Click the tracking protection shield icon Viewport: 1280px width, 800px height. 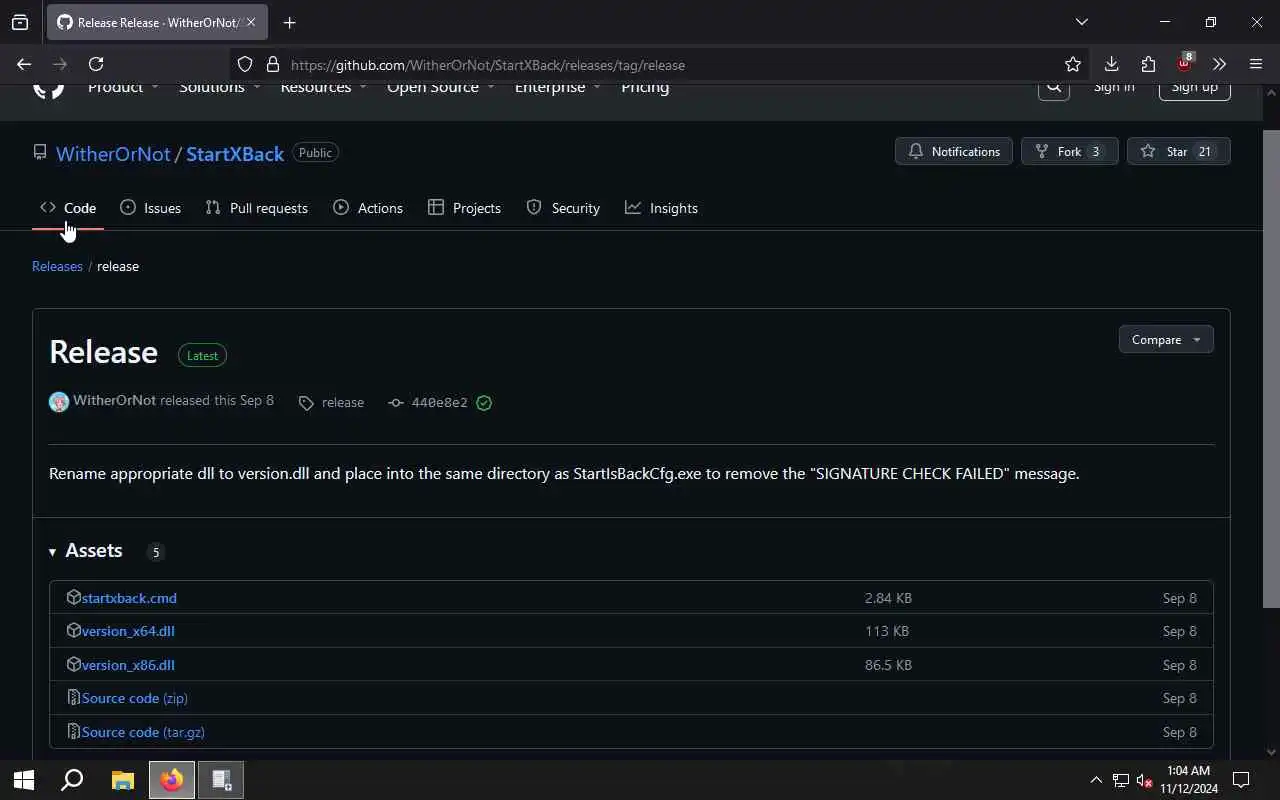(x=245, y=64)
